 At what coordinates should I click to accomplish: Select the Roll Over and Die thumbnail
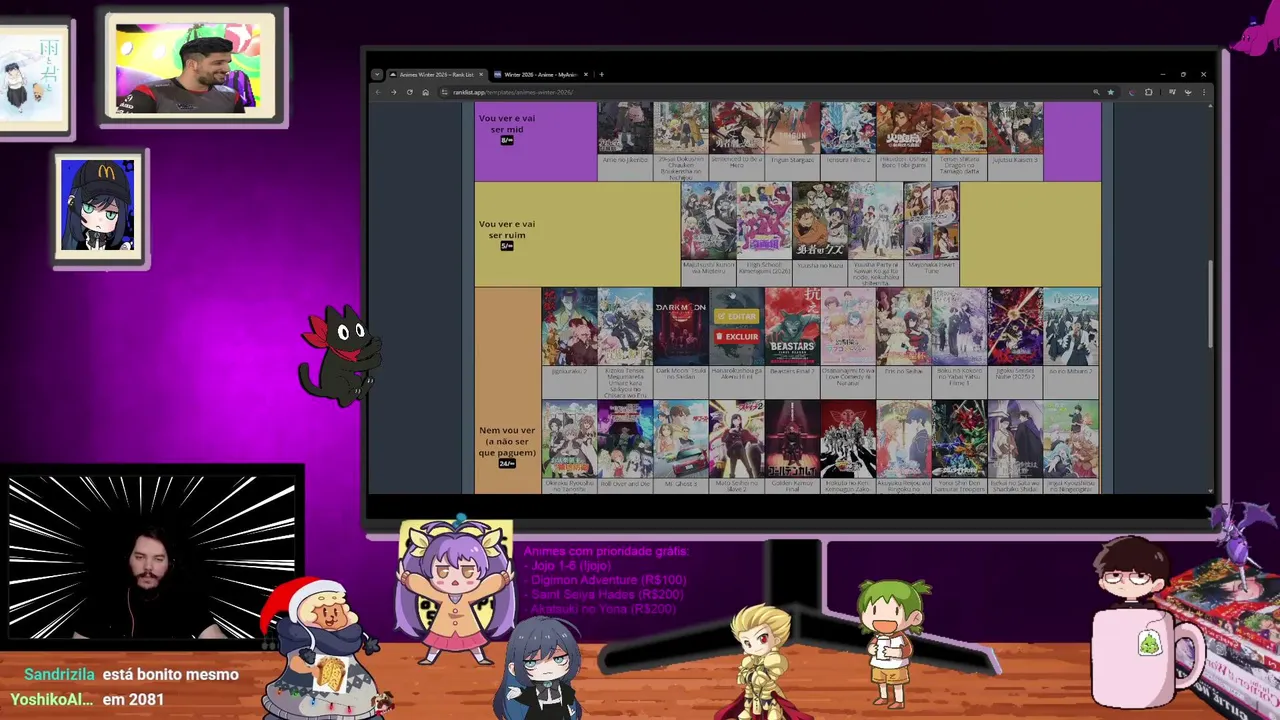(625, 439)
